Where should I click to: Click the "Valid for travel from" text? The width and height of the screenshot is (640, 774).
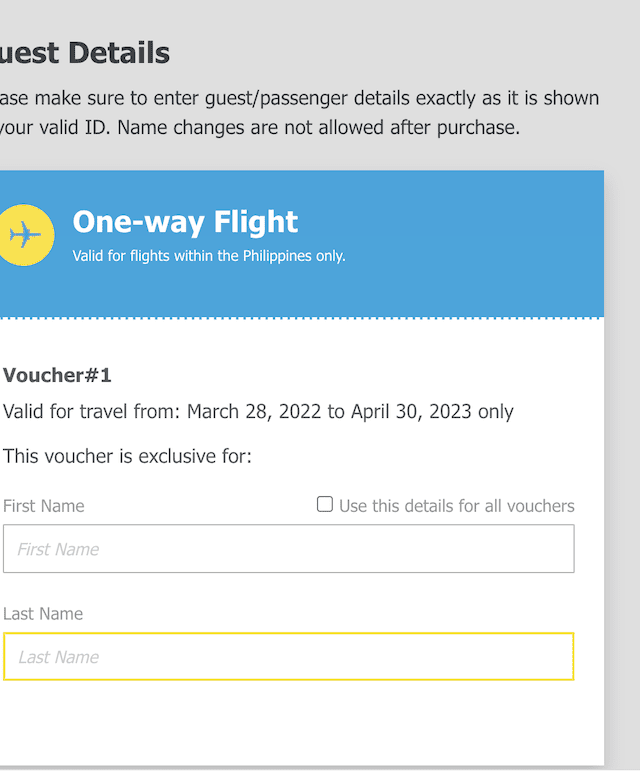click(92, 412)
